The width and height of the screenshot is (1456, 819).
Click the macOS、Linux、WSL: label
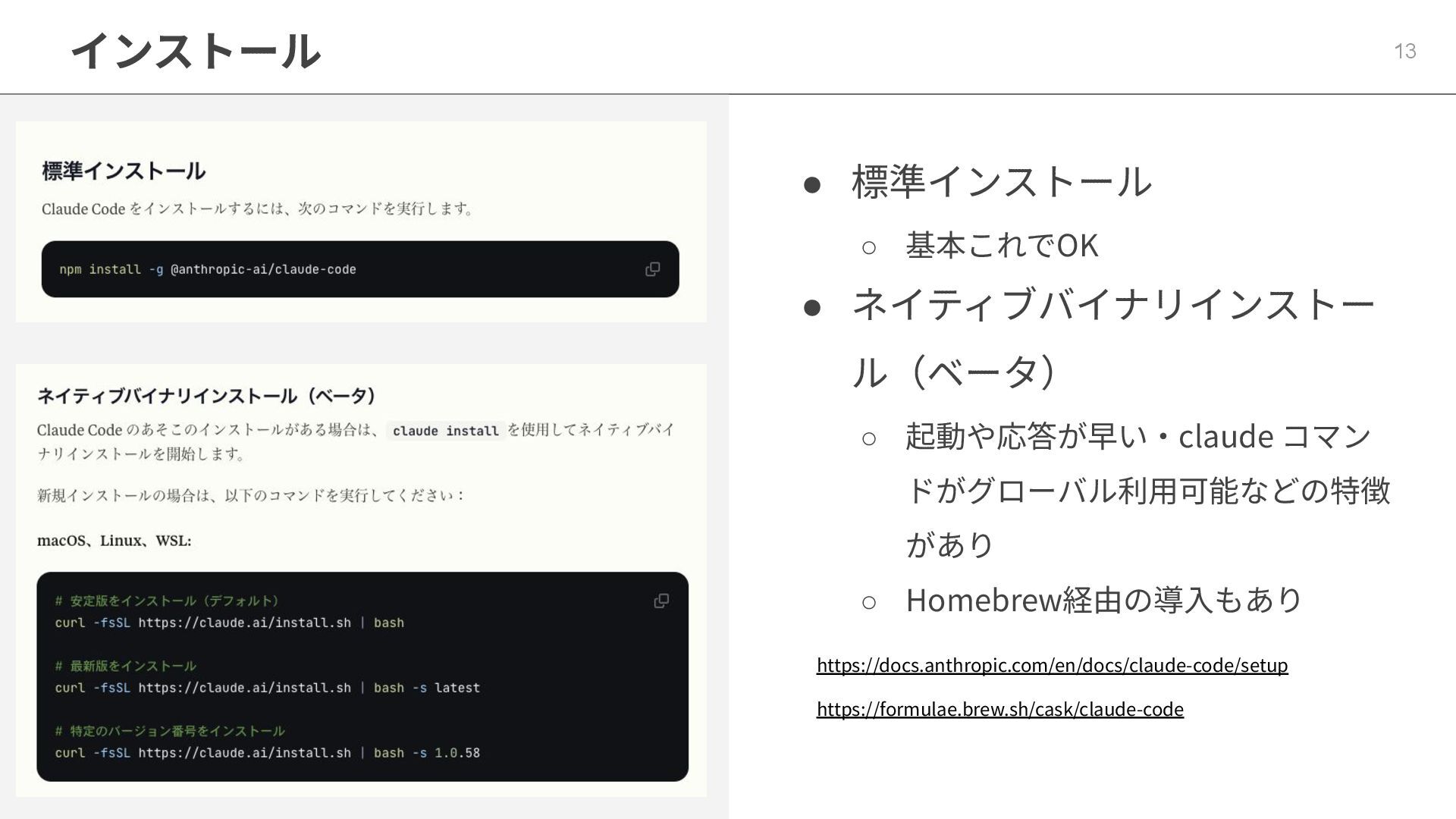[115, 541]
